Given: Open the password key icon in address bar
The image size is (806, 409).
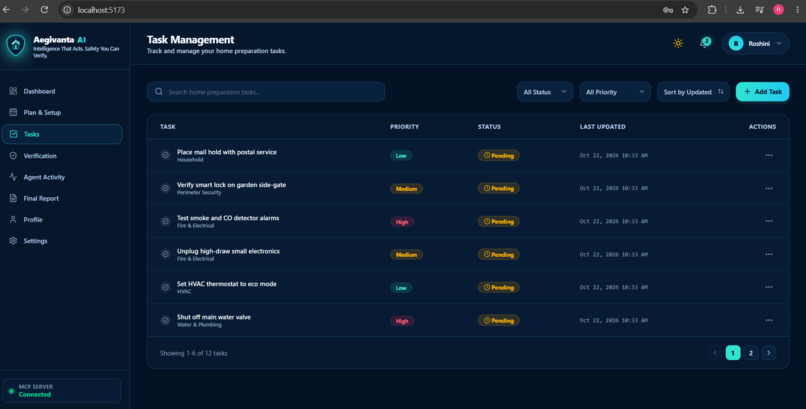Looking at the screenshot, I should 668,10.
